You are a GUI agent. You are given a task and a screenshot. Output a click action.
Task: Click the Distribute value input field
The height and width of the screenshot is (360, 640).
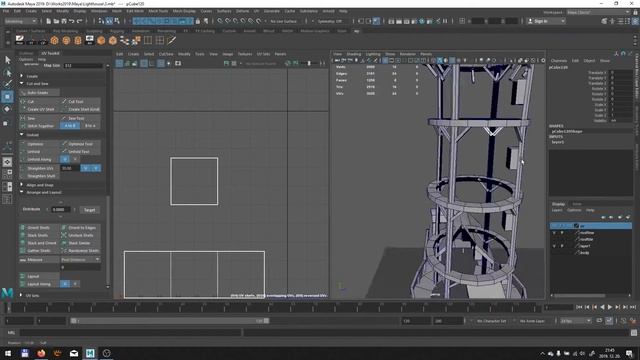click(x=60, y=209)
